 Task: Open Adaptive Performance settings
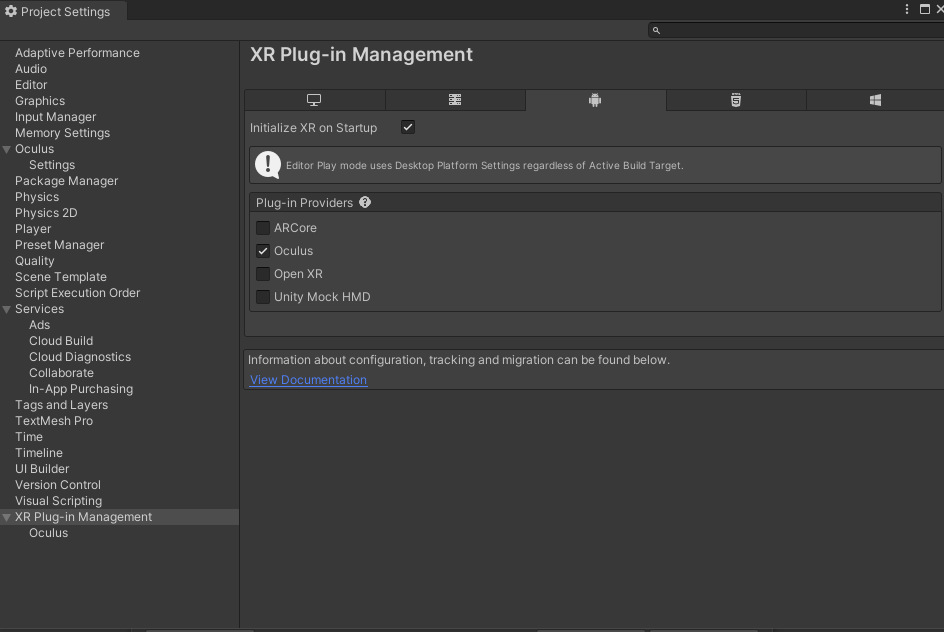[x=77, y=53]
